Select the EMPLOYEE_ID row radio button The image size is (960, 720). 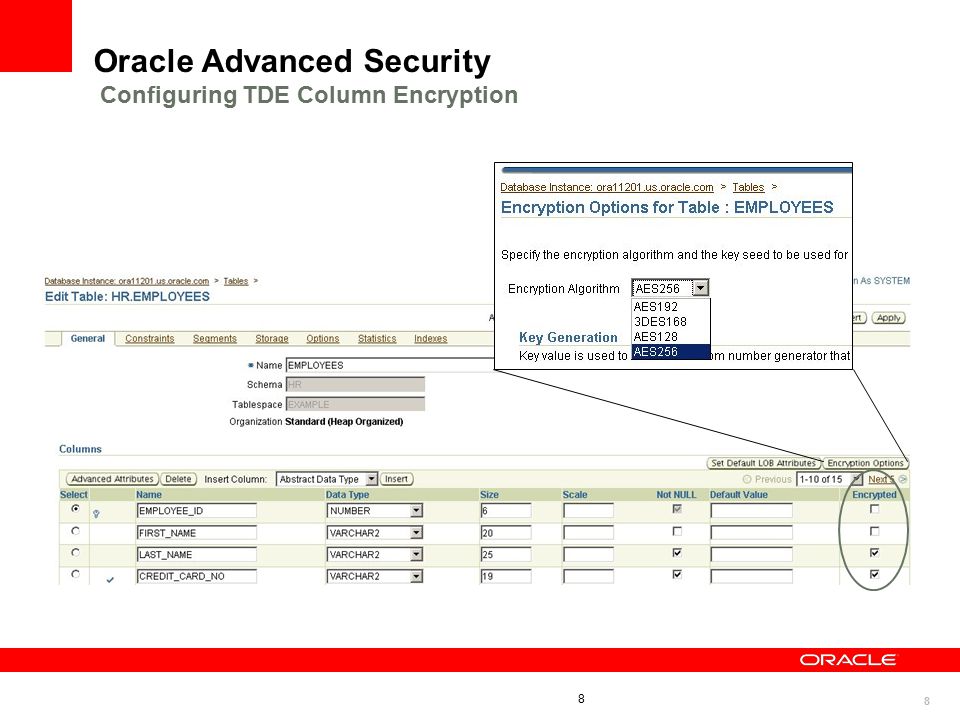(75, 508)
